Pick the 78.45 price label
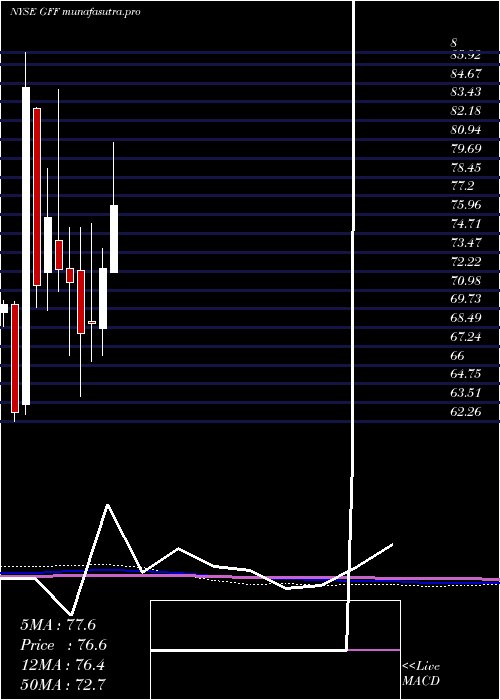The width and height of the screenshot is (500, 700). 466,167
